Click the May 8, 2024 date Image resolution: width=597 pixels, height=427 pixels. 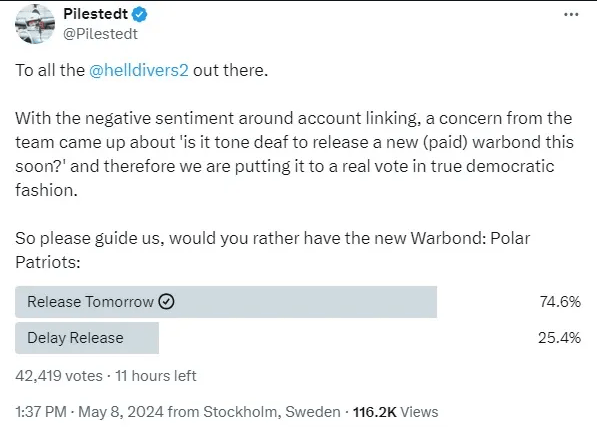pos(121,412)
